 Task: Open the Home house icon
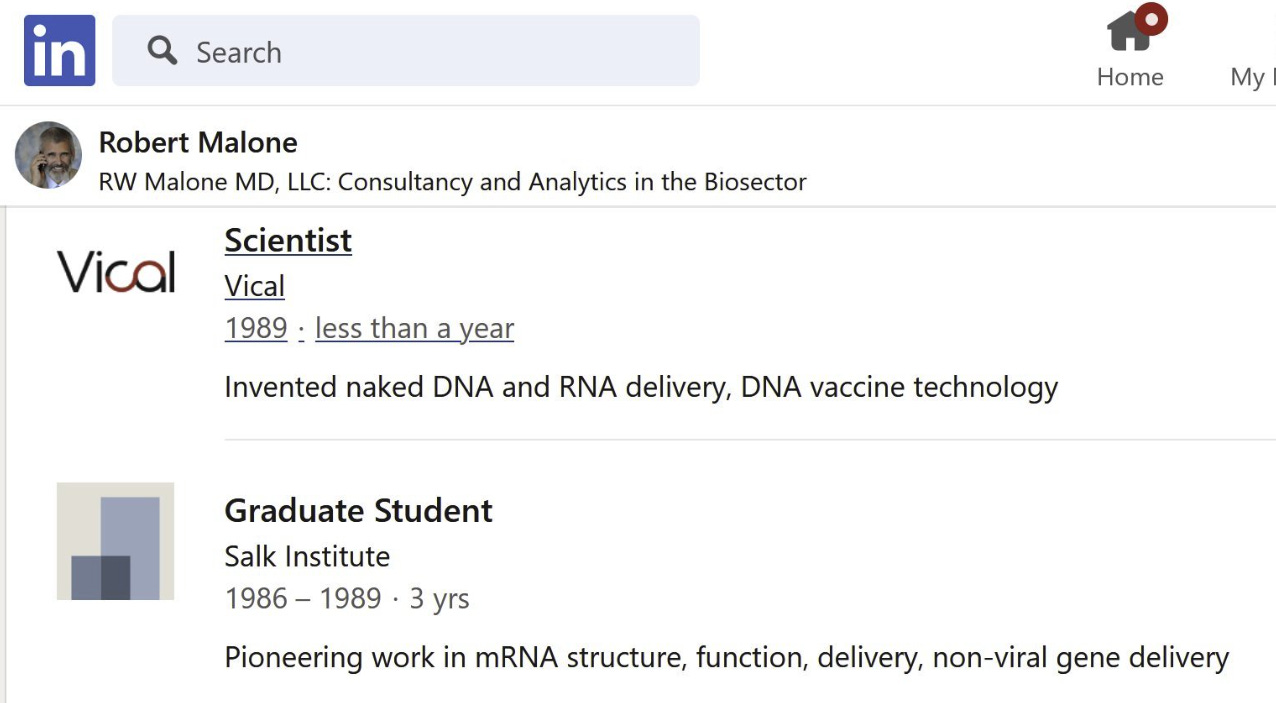1130,30
